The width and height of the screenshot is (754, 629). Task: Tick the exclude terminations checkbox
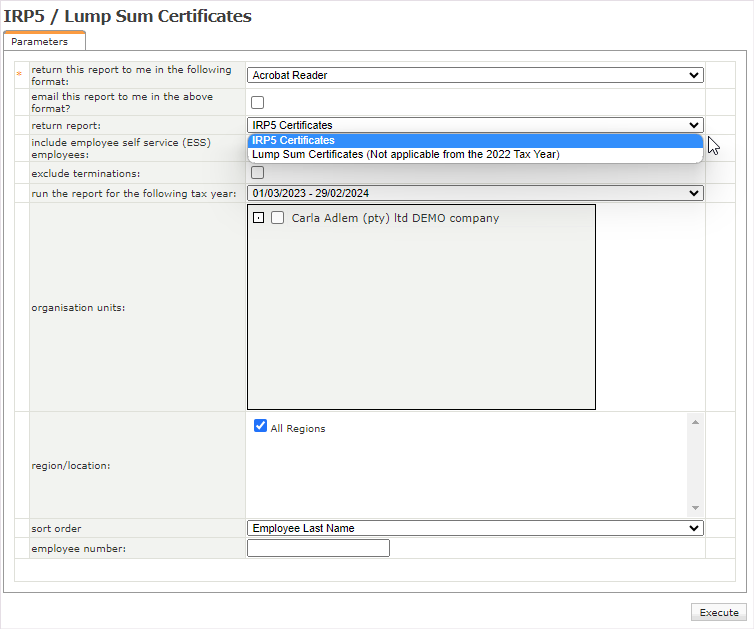click(x=258, y=173)
